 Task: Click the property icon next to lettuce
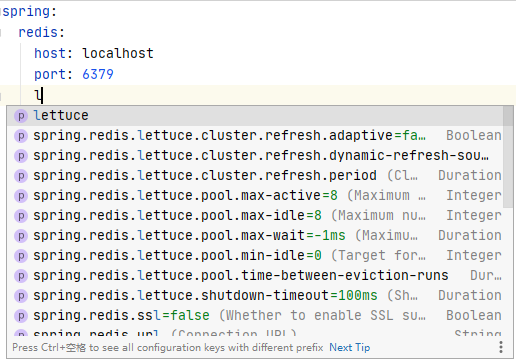(21, 116)
